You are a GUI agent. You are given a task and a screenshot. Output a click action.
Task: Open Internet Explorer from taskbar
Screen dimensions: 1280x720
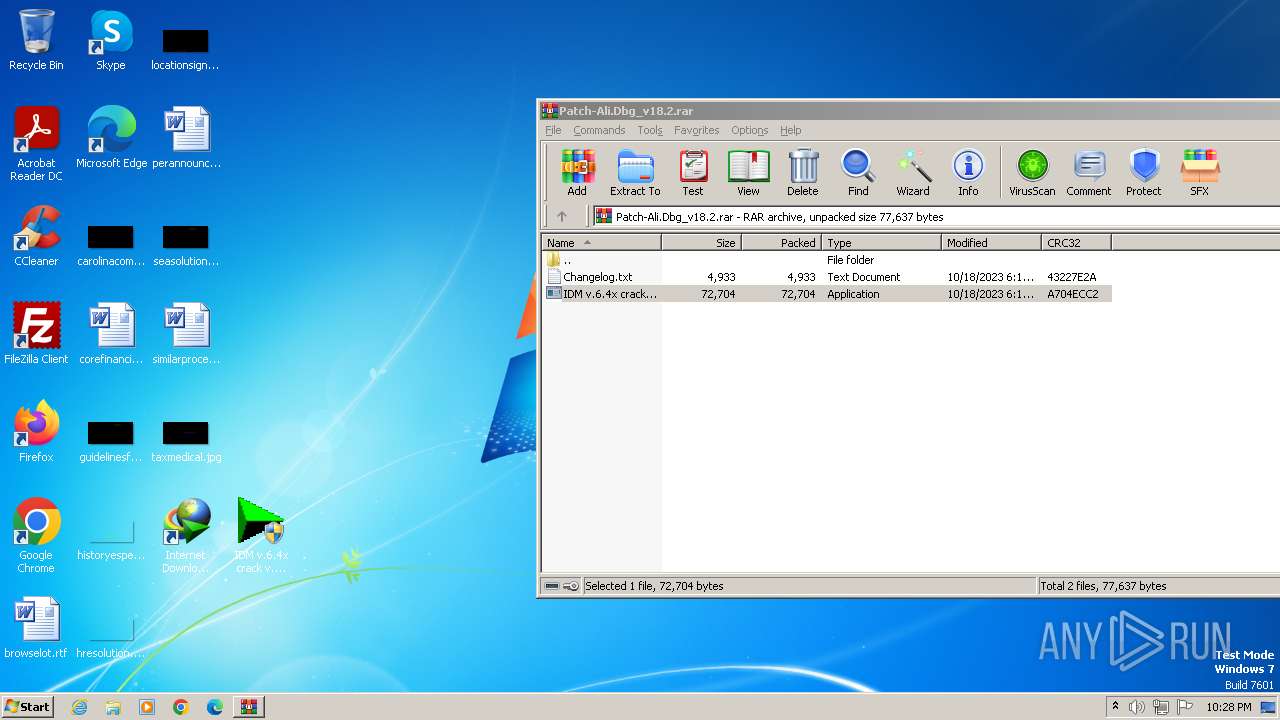click(x=79, y=707)
